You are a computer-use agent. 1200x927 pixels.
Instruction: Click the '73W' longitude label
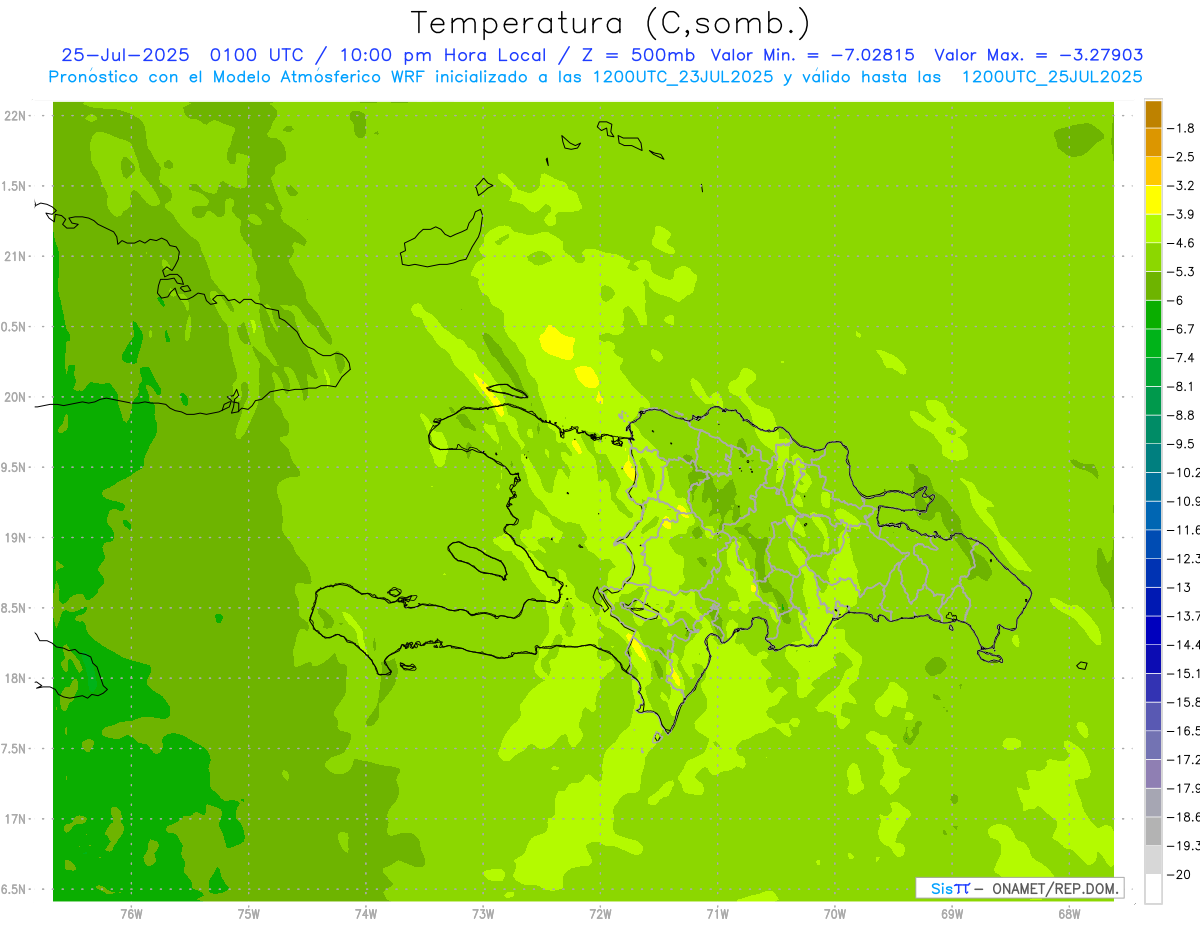[483, 913]
